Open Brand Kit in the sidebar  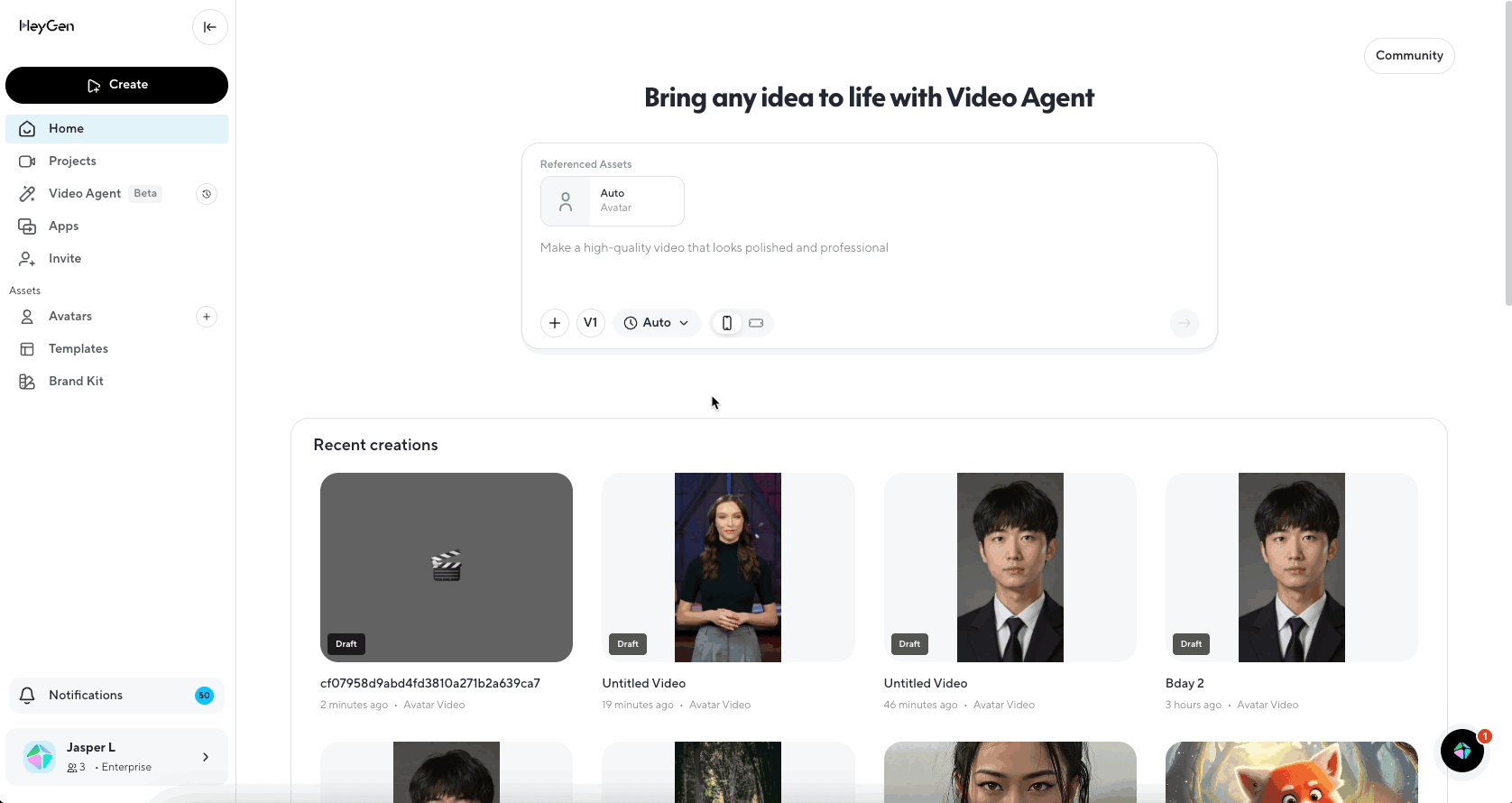116,382
